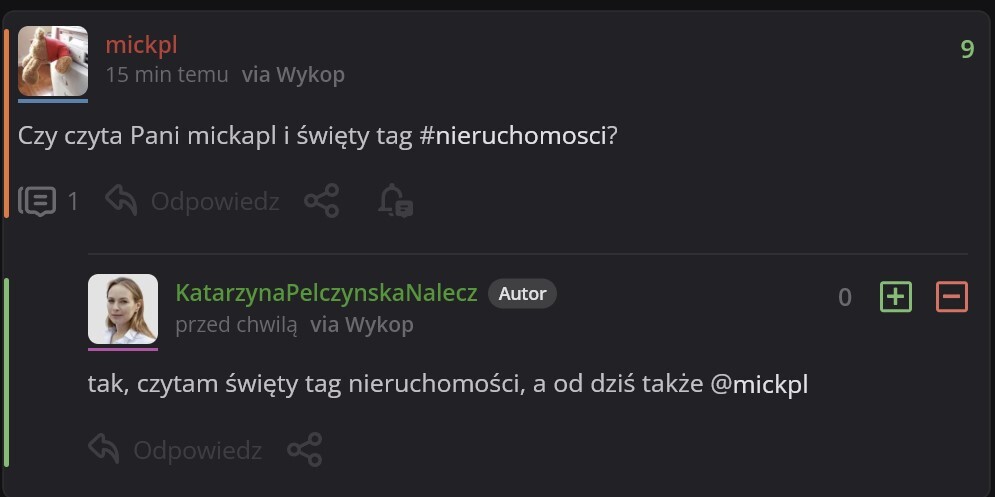Viewport: 995px width, 497px height.
Task: Toggle notification bell for mickpl's post
Action: coord(395,202)
